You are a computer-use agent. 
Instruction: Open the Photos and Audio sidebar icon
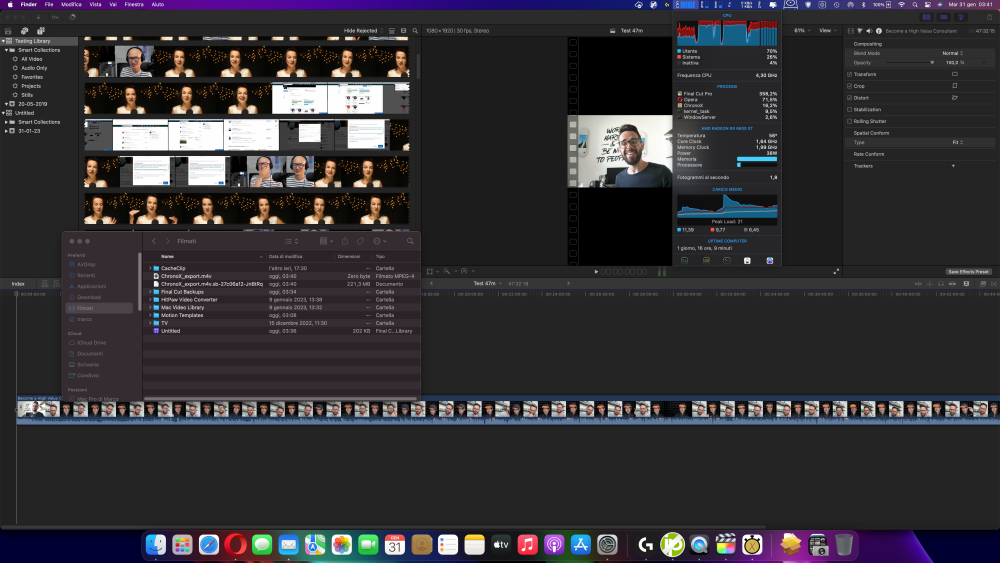click(x=24, y=31)
